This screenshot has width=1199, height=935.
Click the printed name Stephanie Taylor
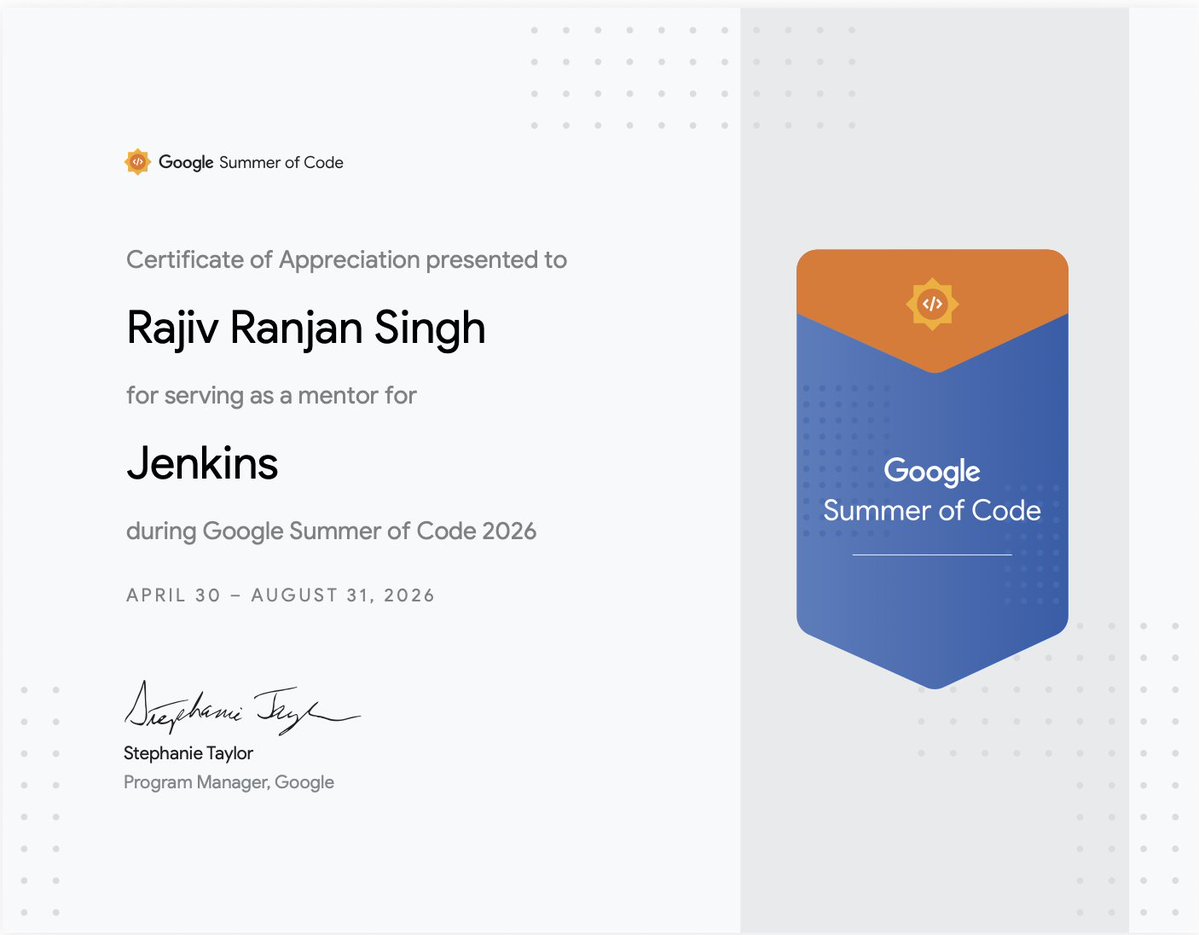[188, 754]
